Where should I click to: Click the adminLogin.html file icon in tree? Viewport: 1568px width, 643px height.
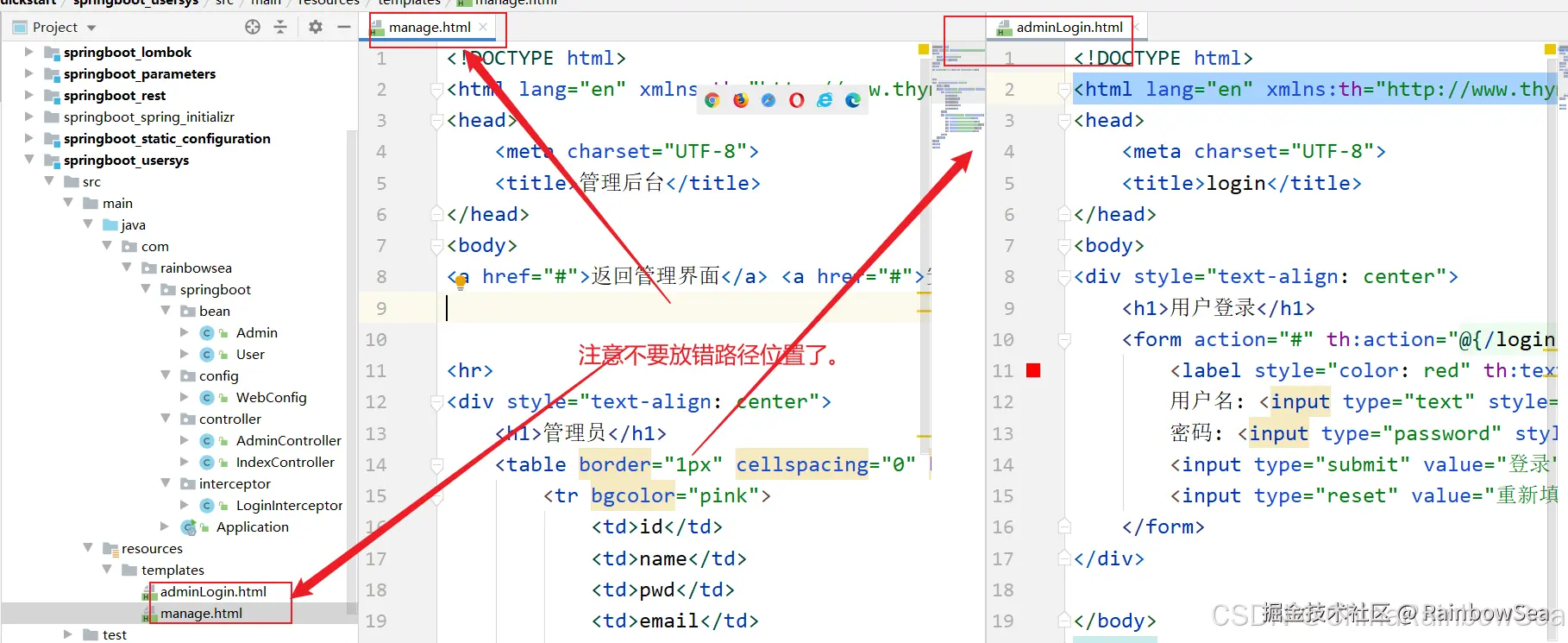[149, 593]
